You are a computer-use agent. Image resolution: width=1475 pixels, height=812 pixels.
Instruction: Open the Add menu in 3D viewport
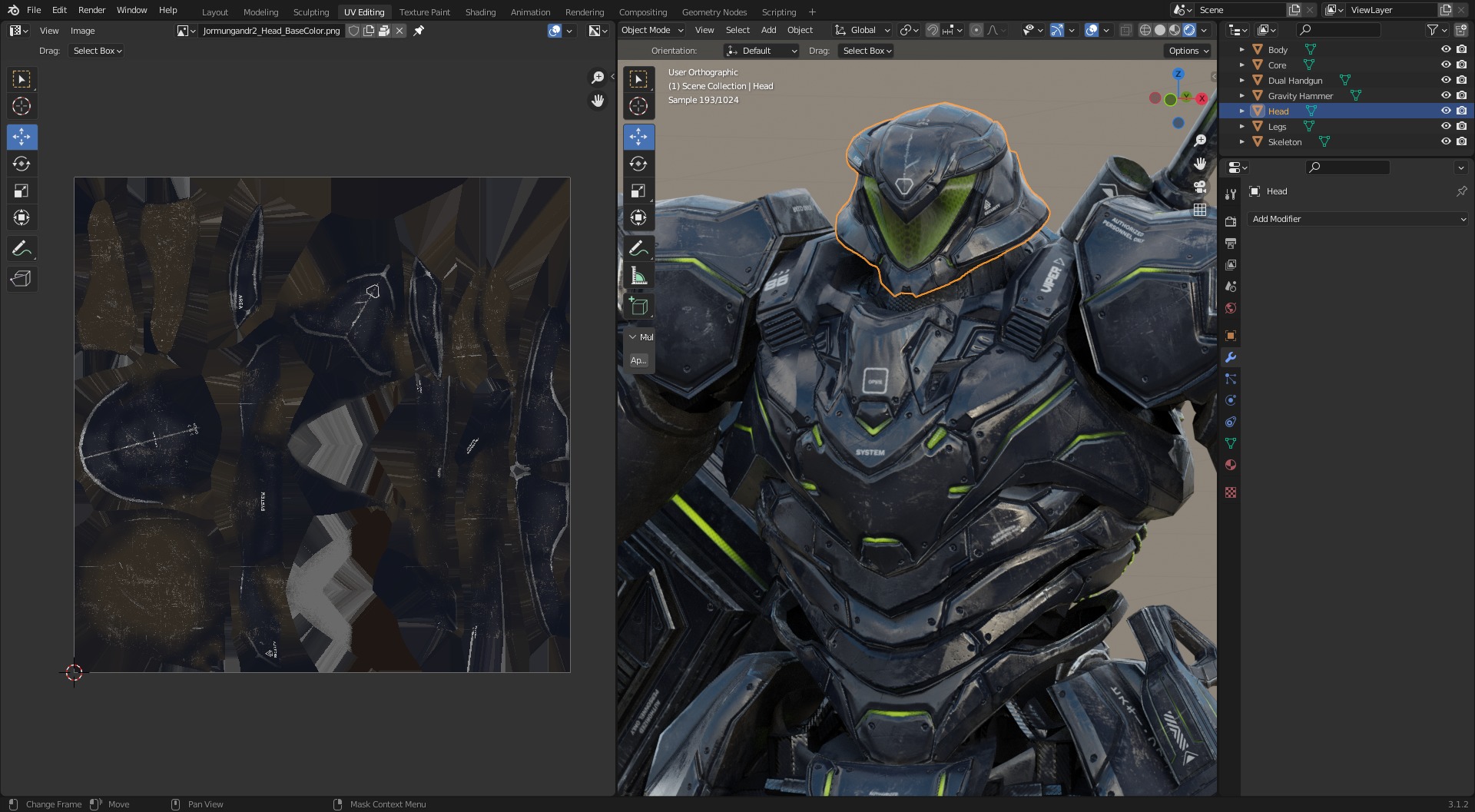pyautogui.click(x=768, y=30)
